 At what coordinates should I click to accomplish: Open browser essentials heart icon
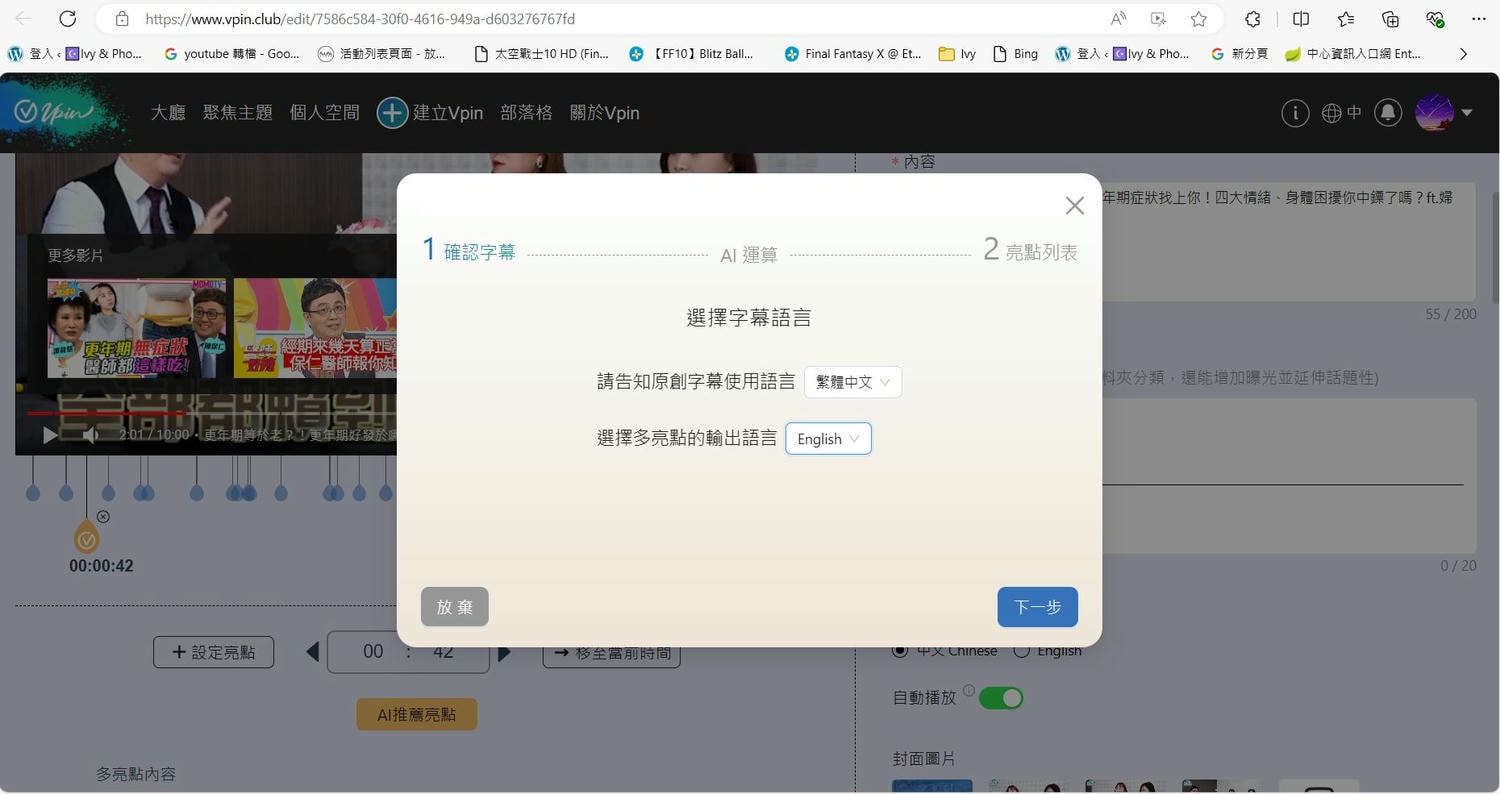[x=1435, y=18]
